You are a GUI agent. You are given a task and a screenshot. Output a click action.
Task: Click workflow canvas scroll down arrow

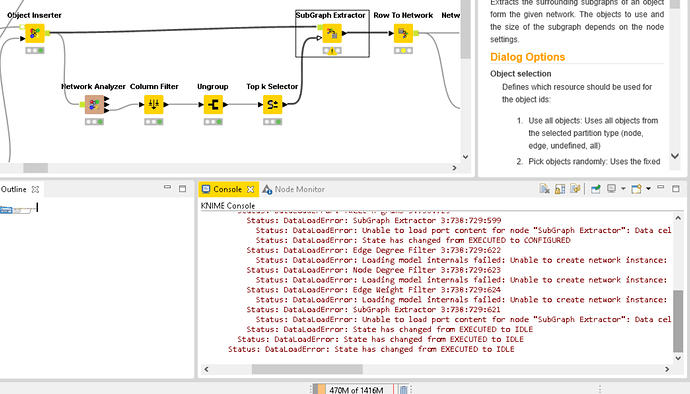tap(466, 157)
